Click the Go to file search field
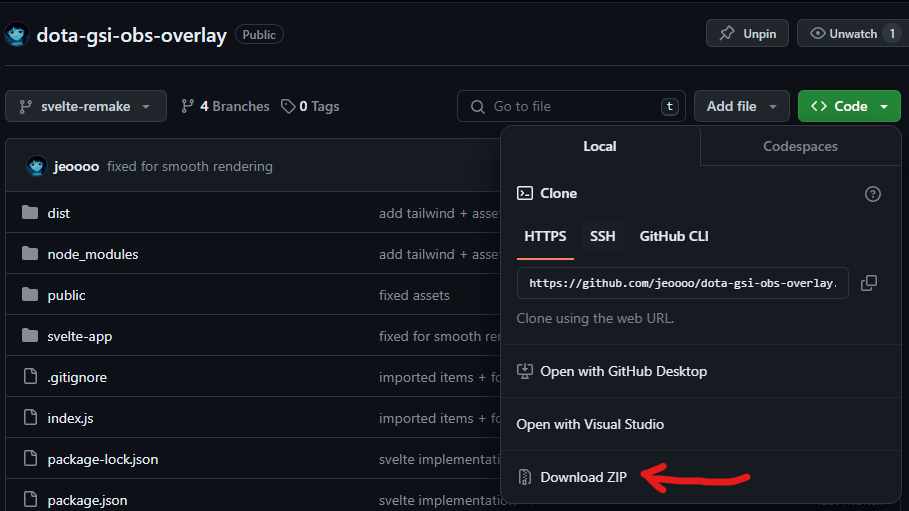Viewport: 909px width, 511px height. [x=571, y=106]
